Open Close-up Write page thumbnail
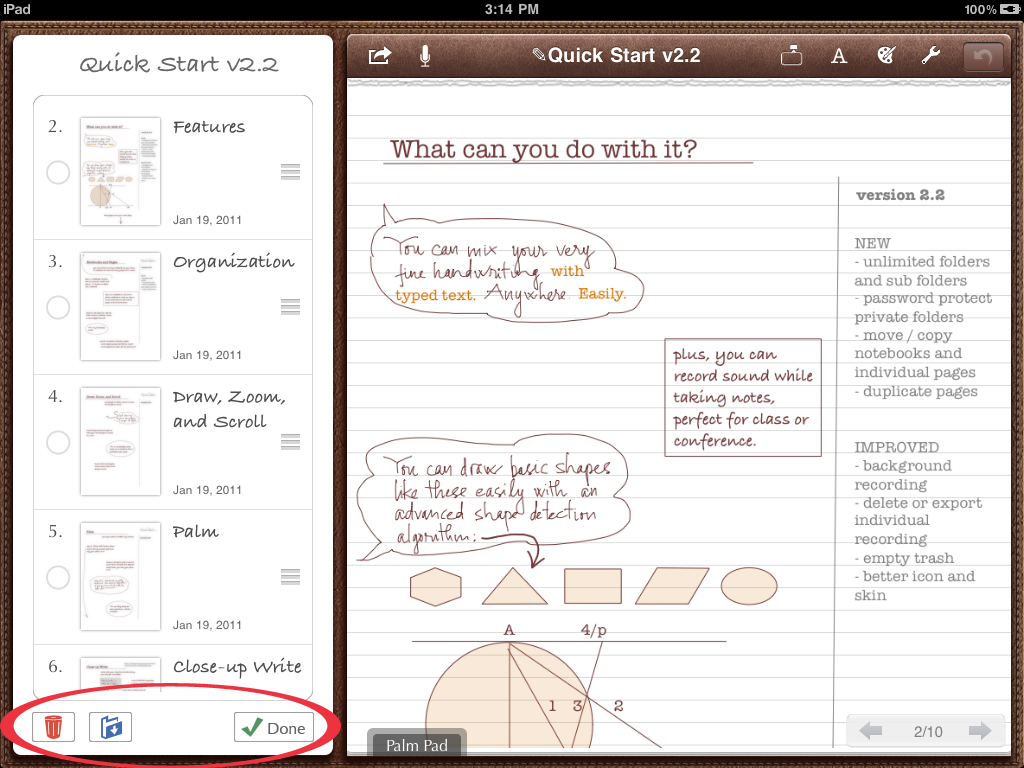The height and width of the screenshot is (768, 1024). pos(120,673)
